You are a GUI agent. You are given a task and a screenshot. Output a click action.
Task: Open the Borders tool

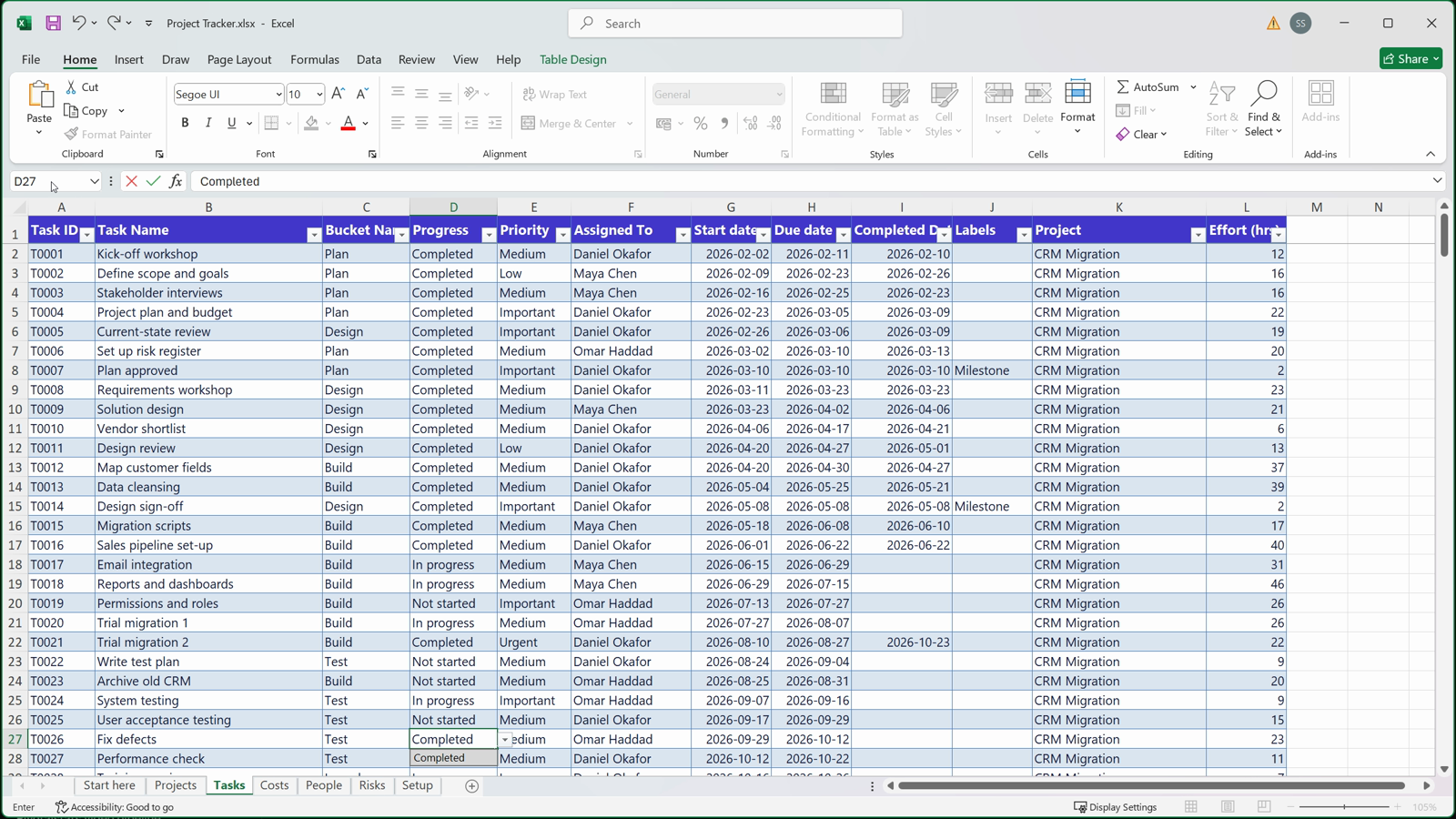271,123
